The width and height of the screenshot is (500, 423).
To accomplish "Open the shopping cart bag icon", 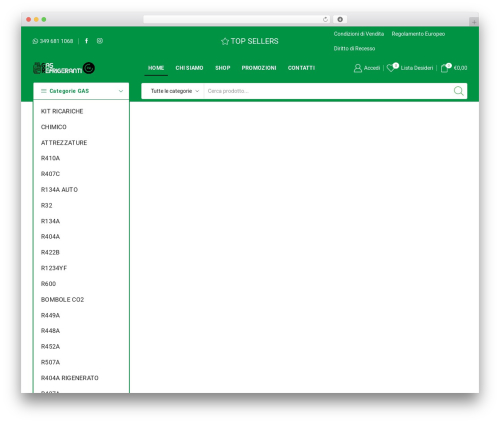I will tap(444, 68).
